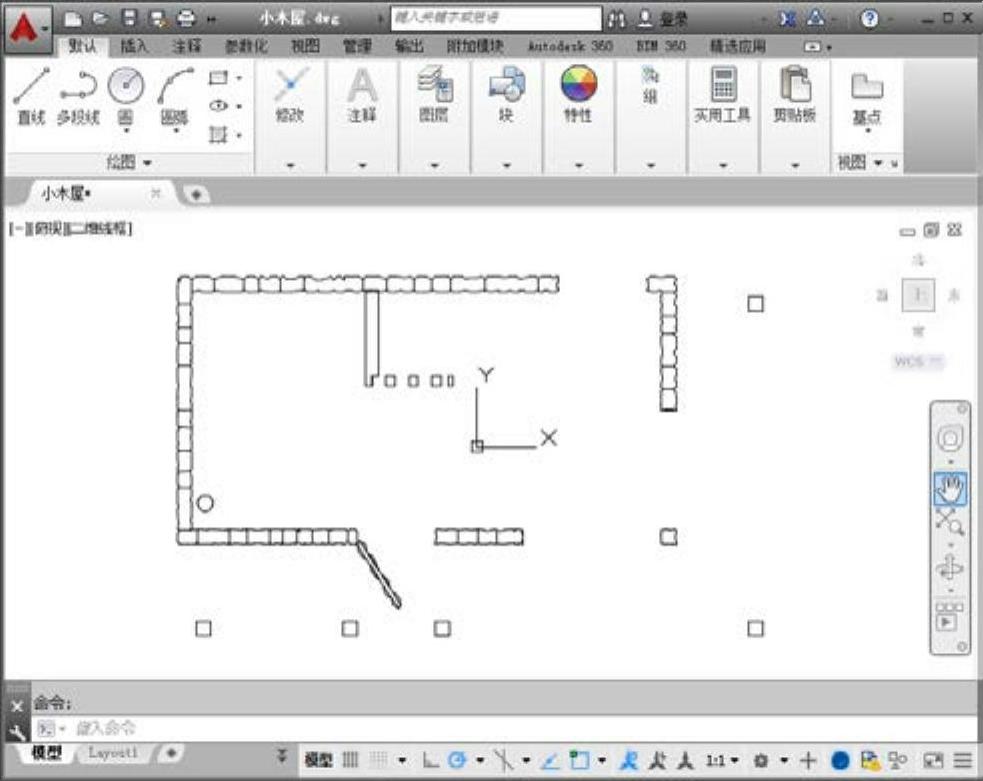The width and height of the screenshot is (983, 781).
Task: Expand the Layers panel dropdown arrow
Action: tap(434, 165)
